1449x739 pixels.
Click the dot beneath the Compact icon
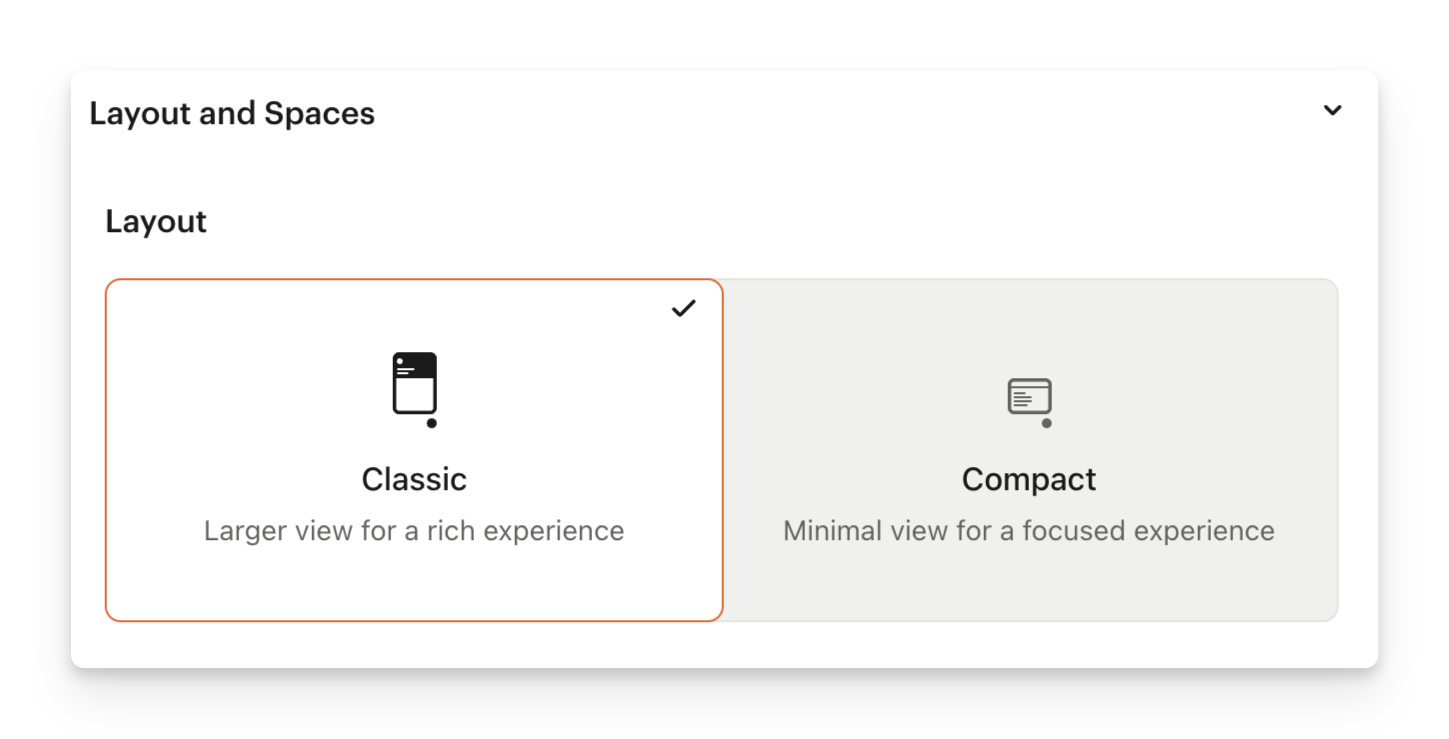(x=1046, y=423)
